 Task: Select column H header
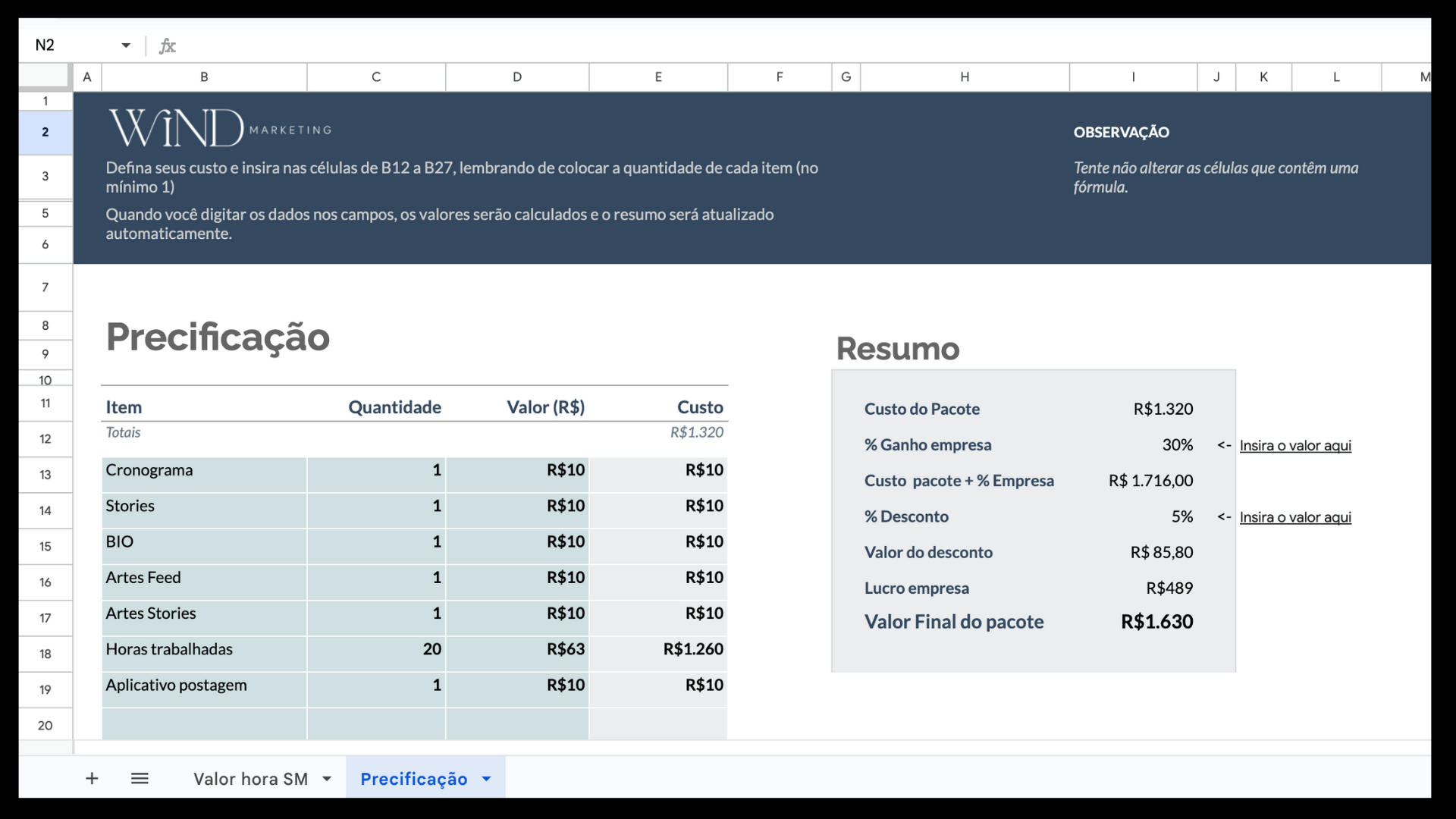click(965, 77)
